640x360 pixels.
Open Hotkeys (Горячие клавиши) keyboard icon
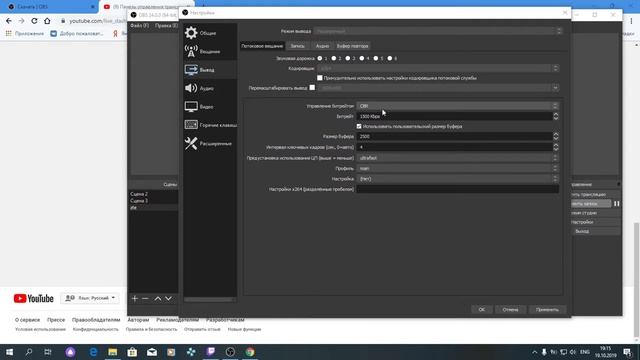pyautogui.click(x=191, y=124)
